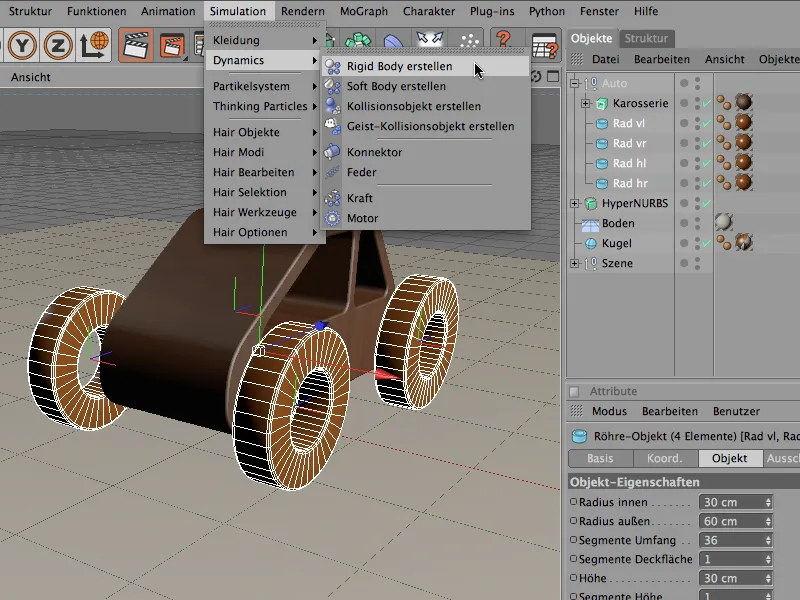Toggle the green enable checkmark for HyperNURBS
This screenshot has width=800, height=600.
pyautogui.click(x=705, y=203)
